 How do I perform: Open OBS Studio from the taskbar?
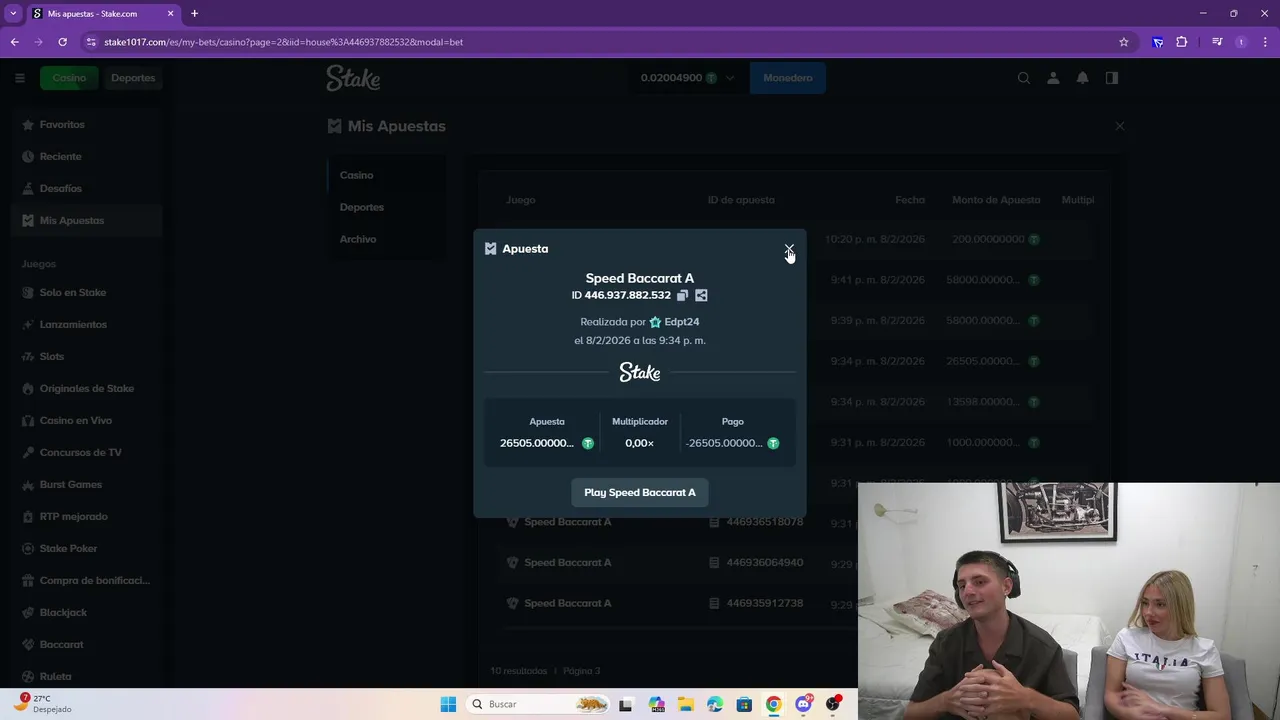[x=833, y=704]
